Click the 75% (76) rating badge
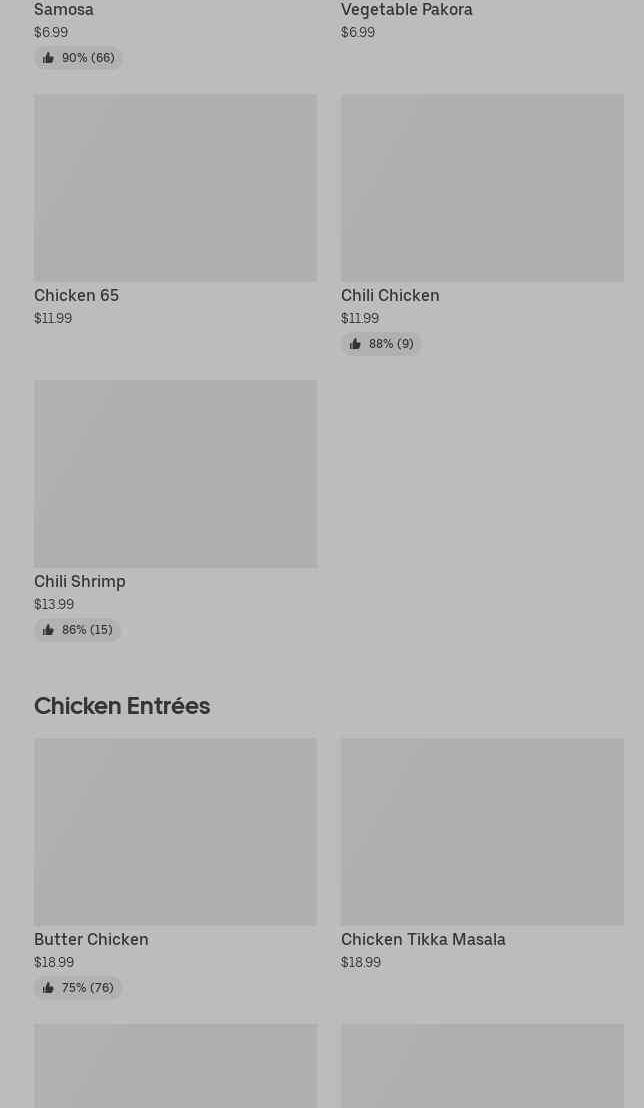This screenshot has height=1108, width=644. click(78, 988)
